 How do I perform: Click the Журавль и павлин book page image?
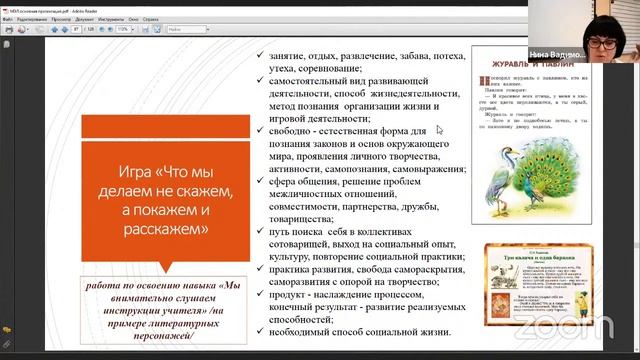[x=531, y=135]
